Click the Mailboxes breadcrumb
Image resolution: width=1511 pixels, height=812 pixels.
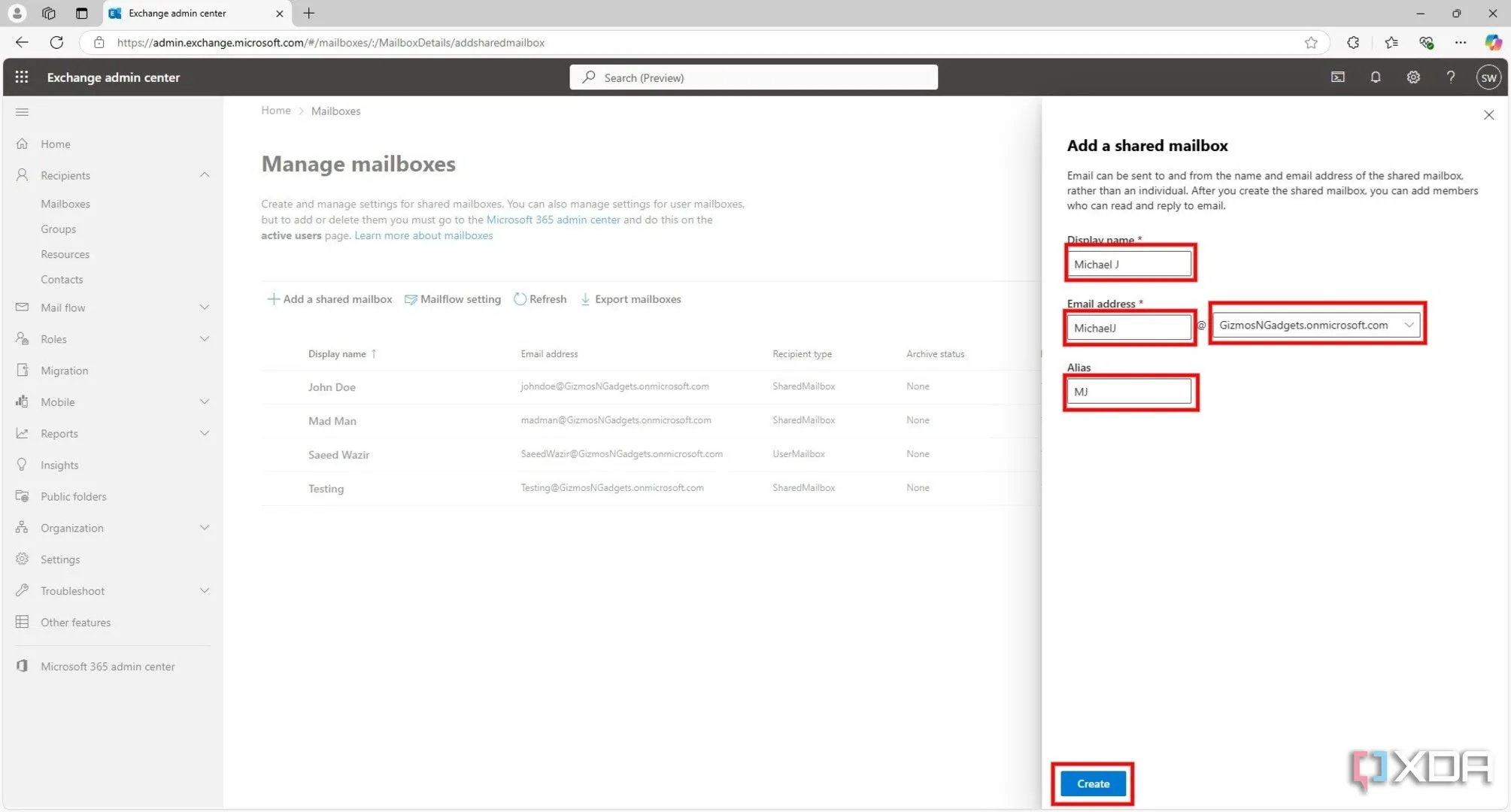[335, 111]
